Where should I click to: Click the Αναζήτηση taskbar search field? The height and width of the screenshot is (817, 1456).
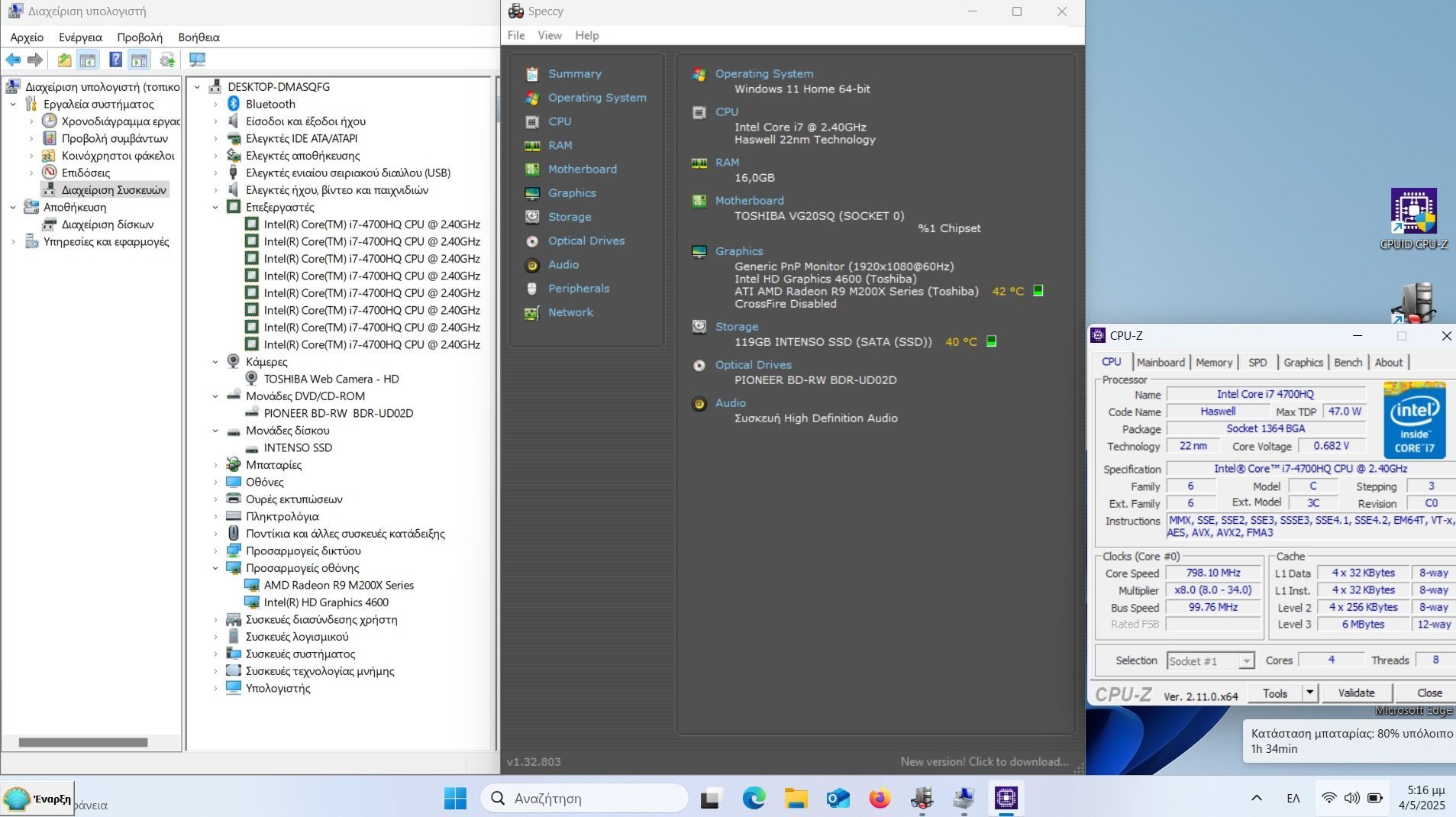tap(584, 799)
